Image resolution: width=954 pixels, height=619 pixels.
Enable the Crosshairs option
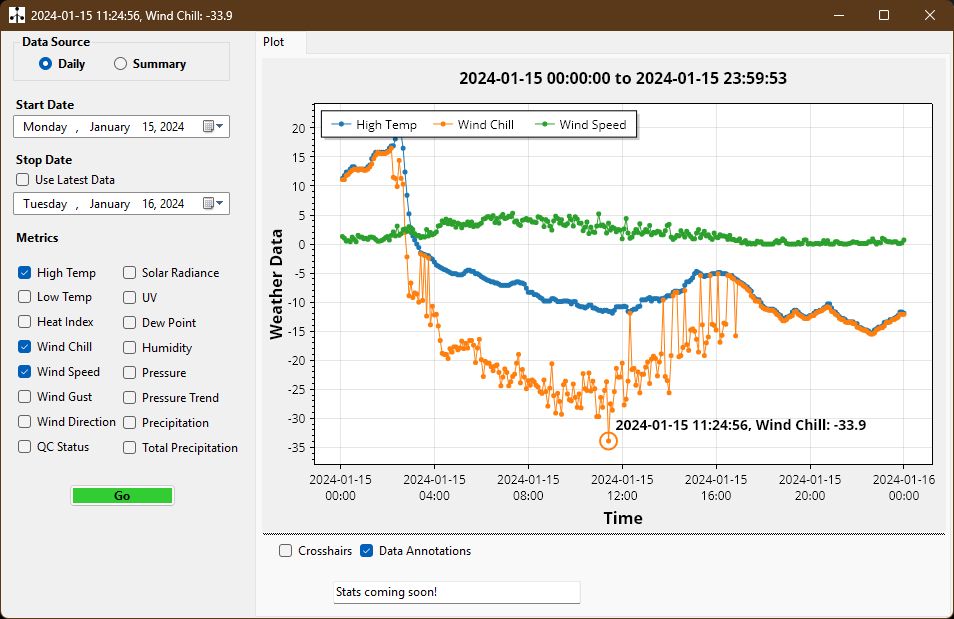tap(286, 550)
